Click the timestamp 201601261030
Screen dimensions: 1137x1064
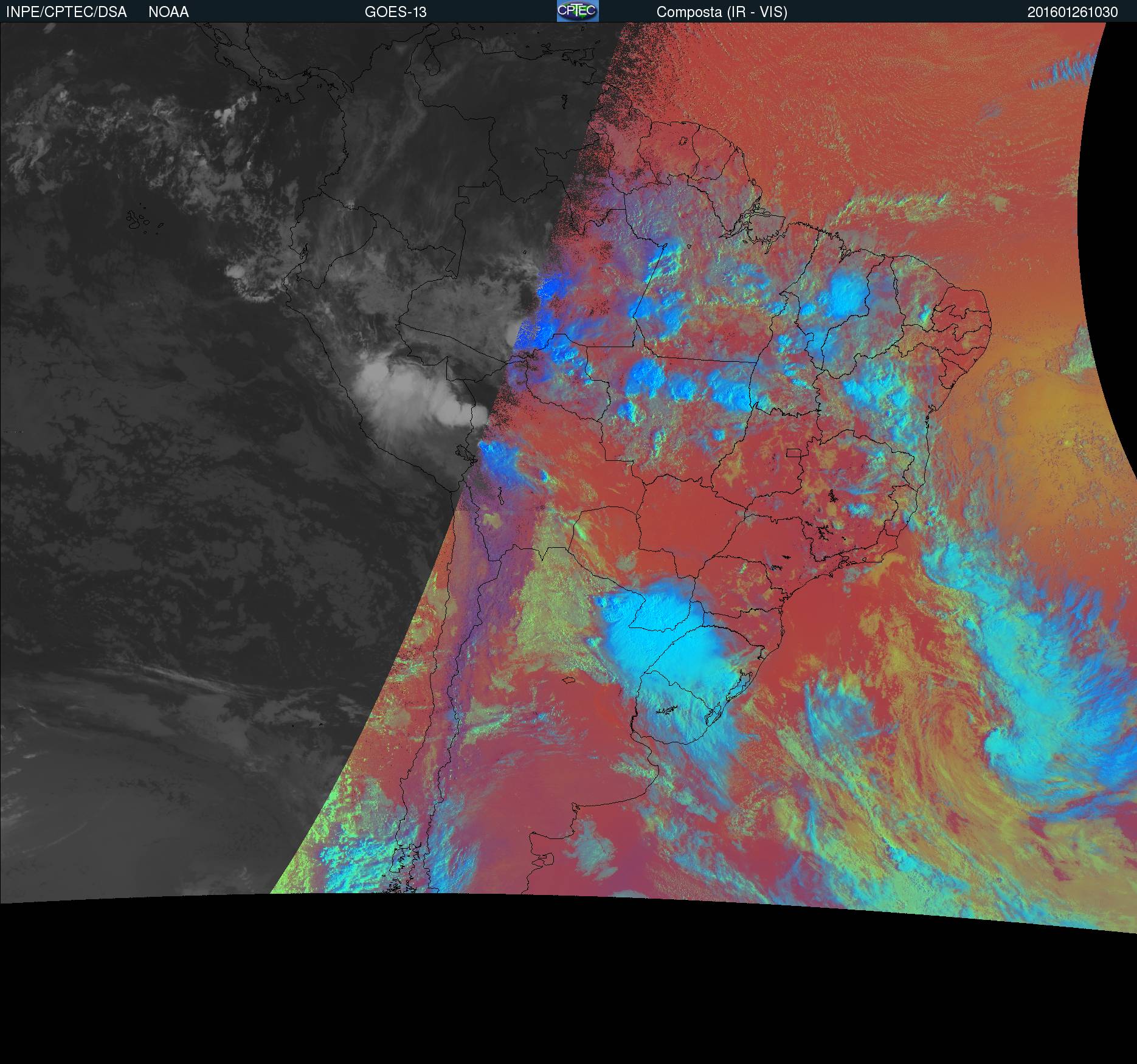coord(1073,12)
